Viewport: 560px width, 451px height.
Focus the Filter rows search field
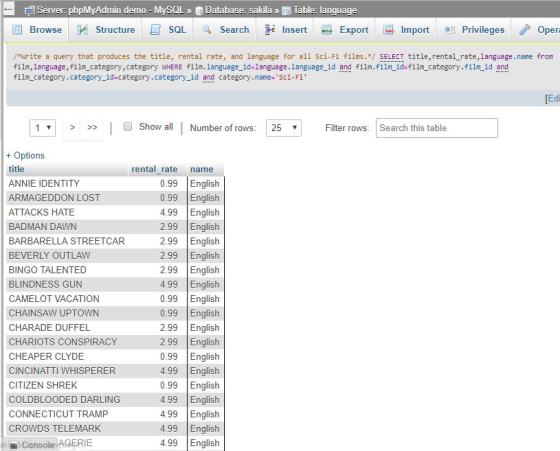pos(436,128)
